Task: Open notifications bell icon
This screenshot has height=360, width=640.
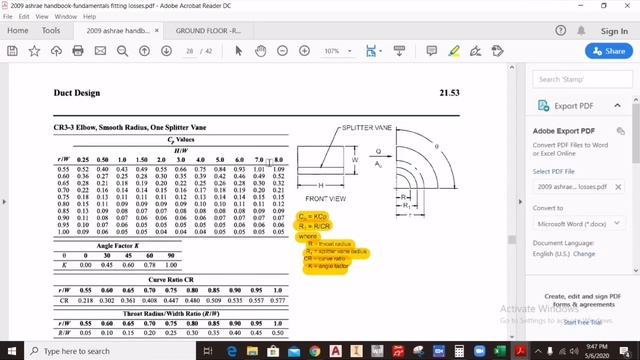Action: 581,31
